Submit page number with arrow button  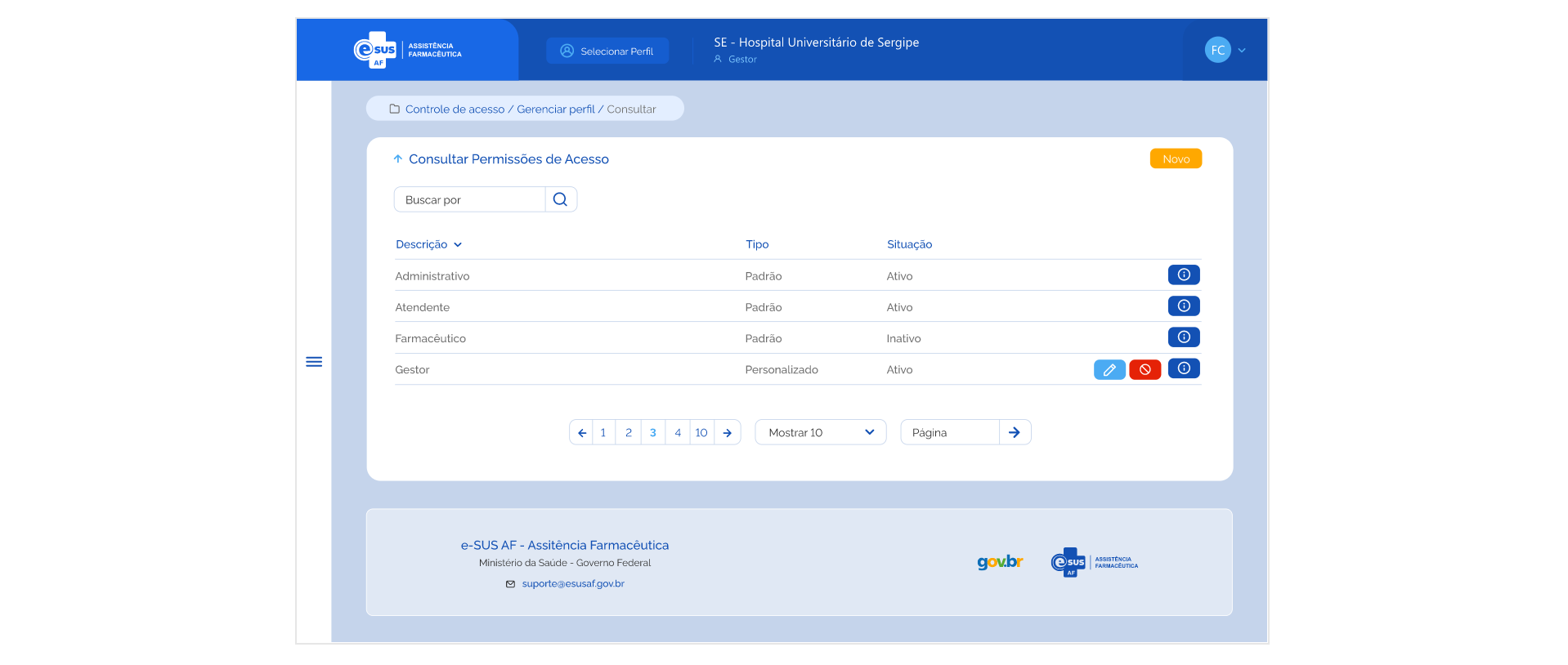tap(1014, 432)
